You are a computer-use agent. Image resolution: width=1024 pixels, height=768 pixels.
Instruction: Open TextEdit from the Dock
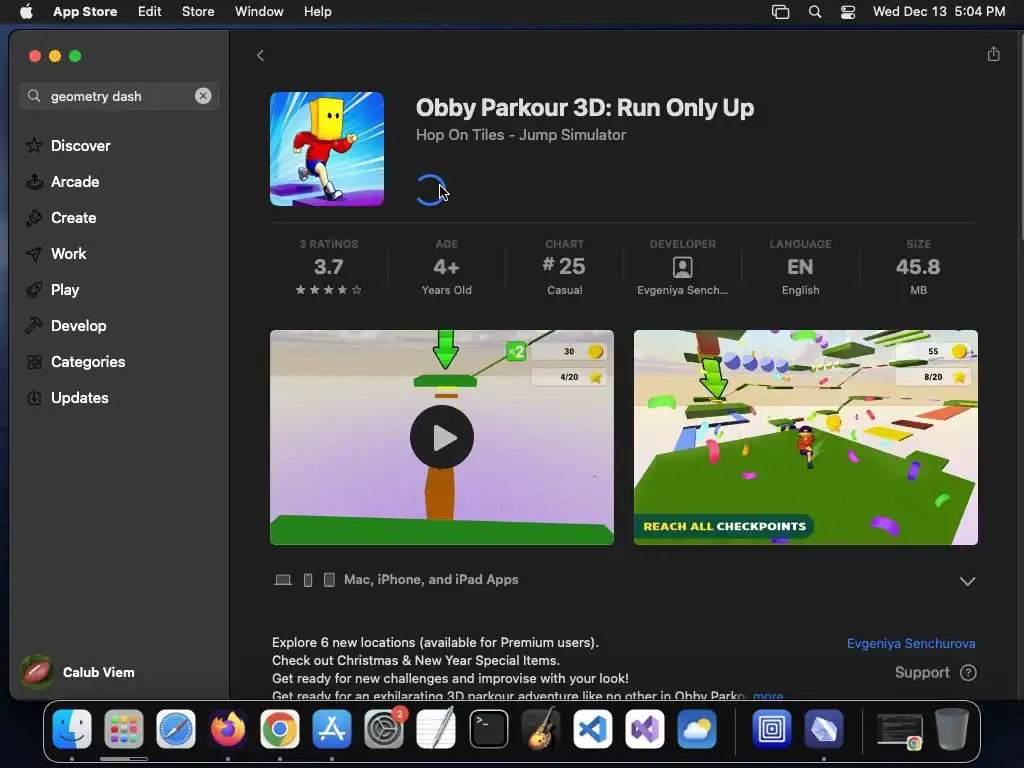[x=436, y=729]
